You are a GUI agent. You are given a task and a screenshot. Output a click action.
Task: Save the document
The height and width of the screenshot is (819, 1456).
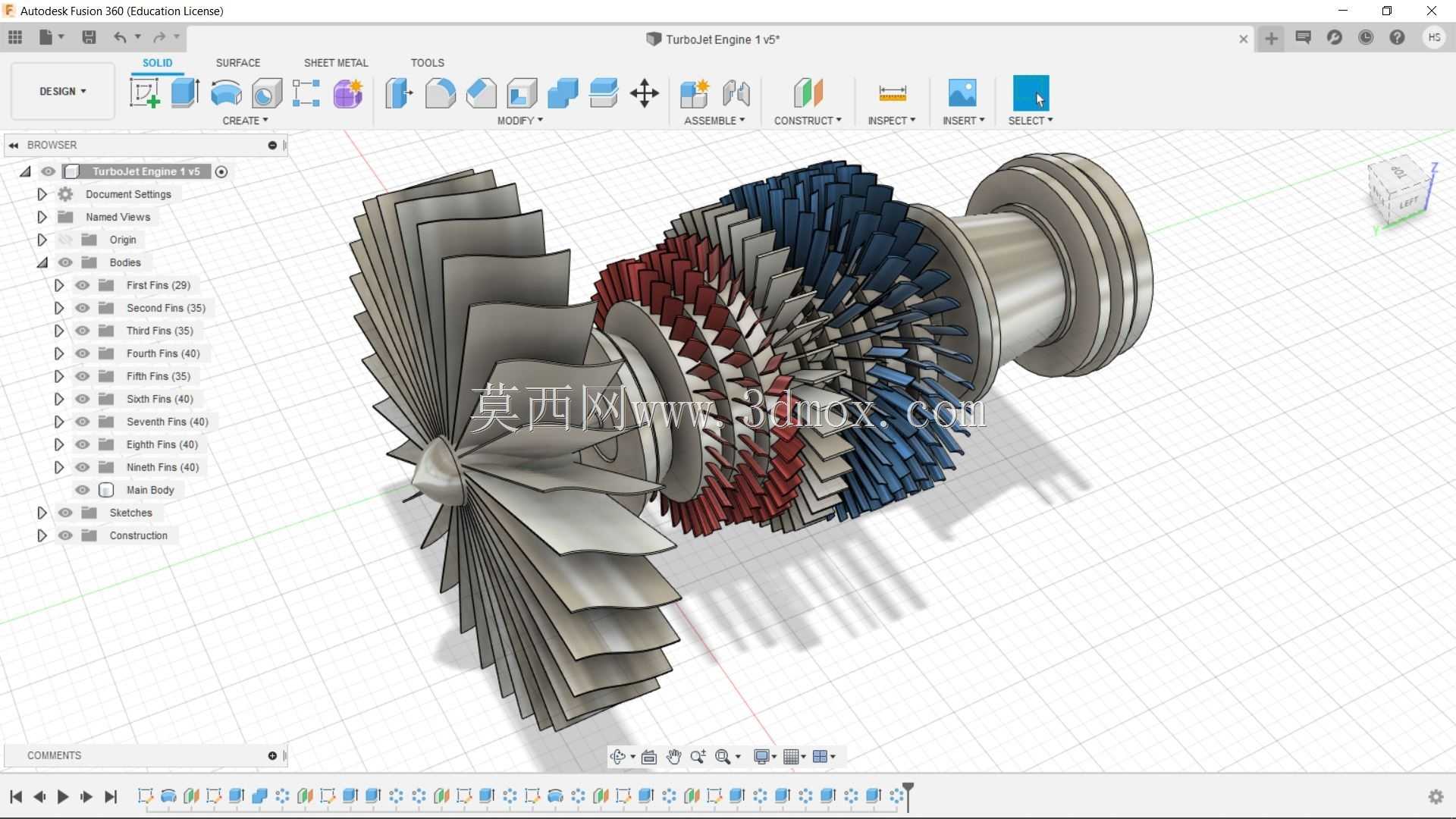pos(89,37)
